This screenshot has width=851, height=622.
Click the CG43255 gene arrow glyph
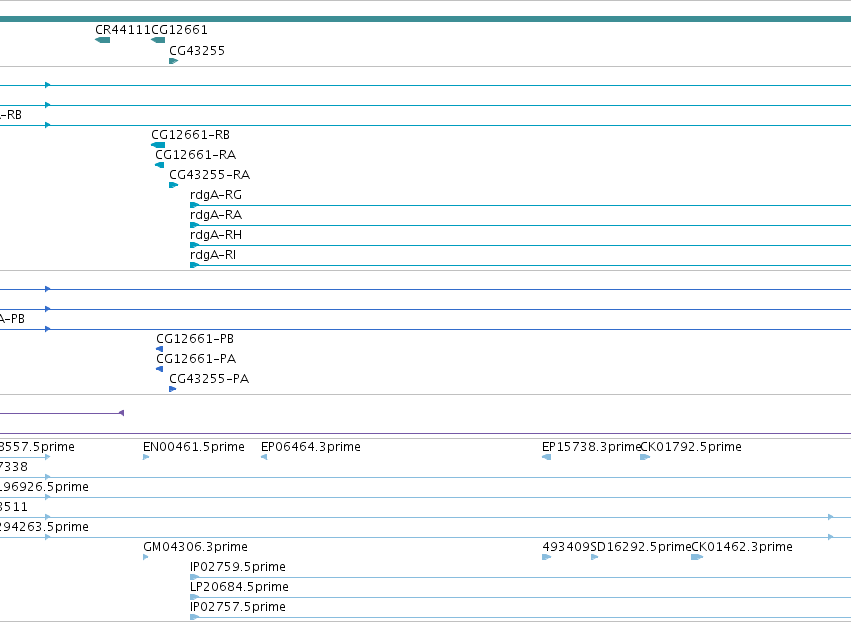[174, 61]
